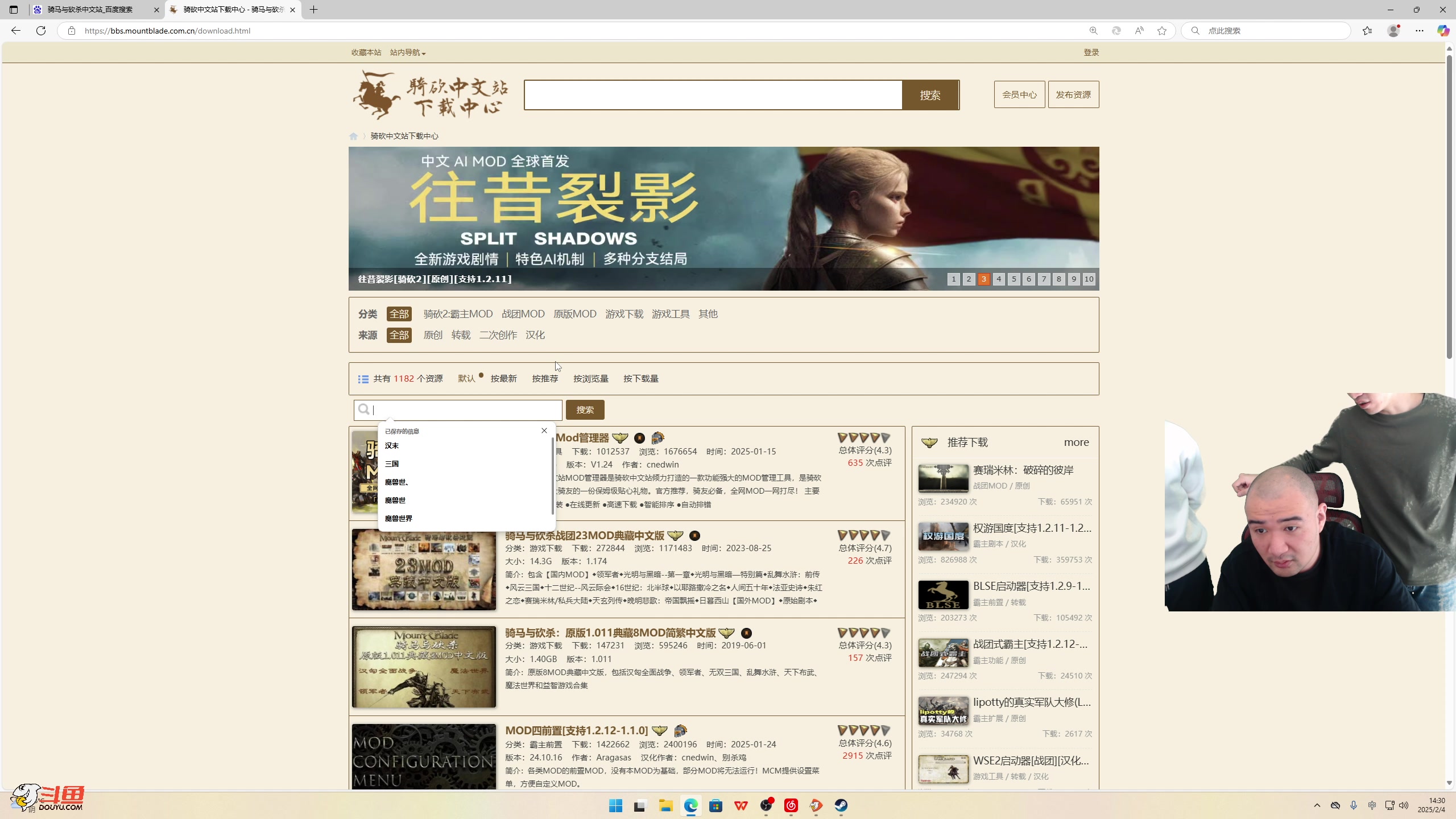
Task: Expand the 站内导航 dropdown
Action: click(407, 52)
